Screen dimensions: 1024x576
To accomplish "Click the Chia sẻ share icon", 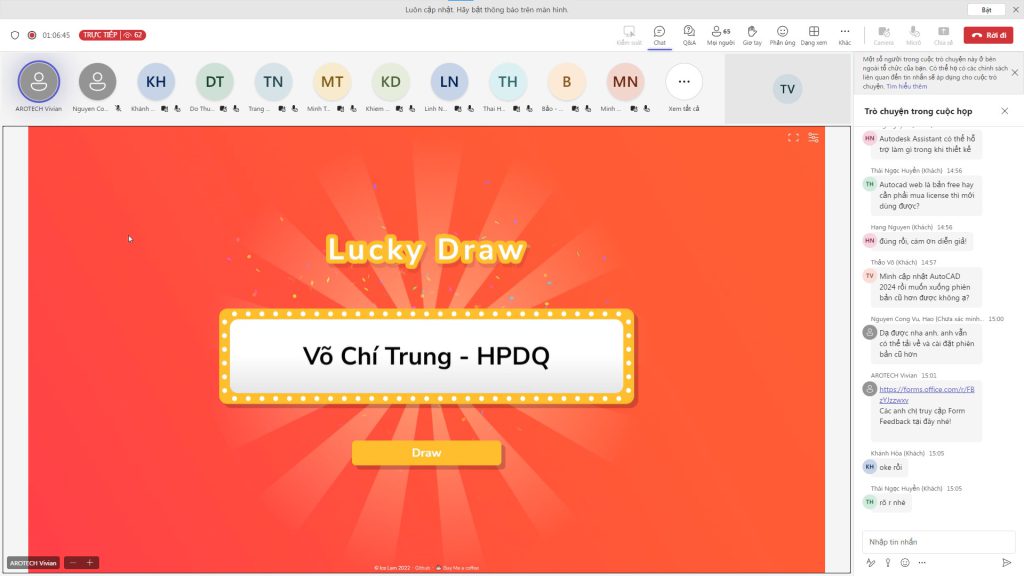I will point(943,35).
